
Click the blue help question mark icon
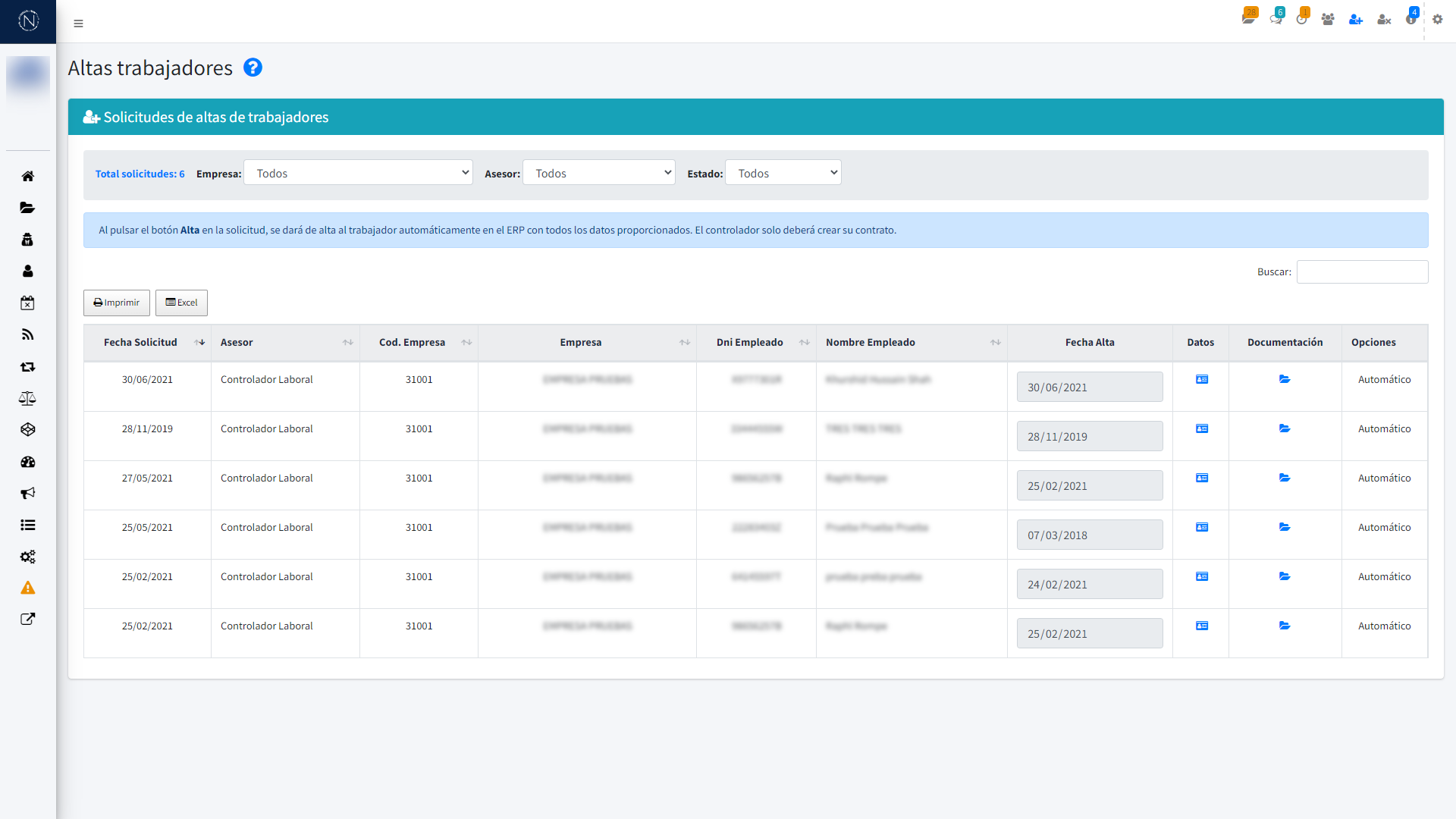click(x=253, y=67)
